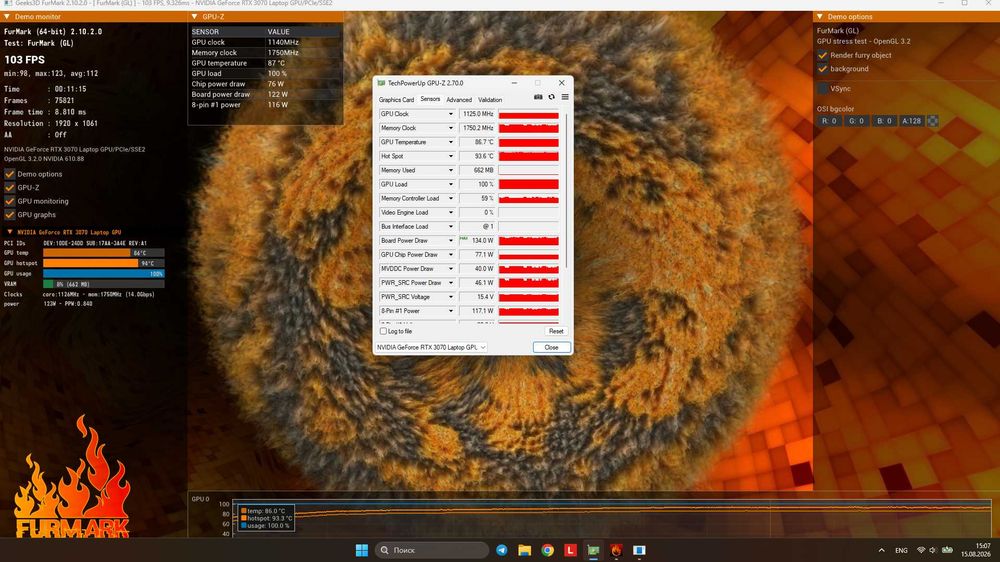Click the GPU-Z title bar app icon
1000x562 pixels.
381,83
